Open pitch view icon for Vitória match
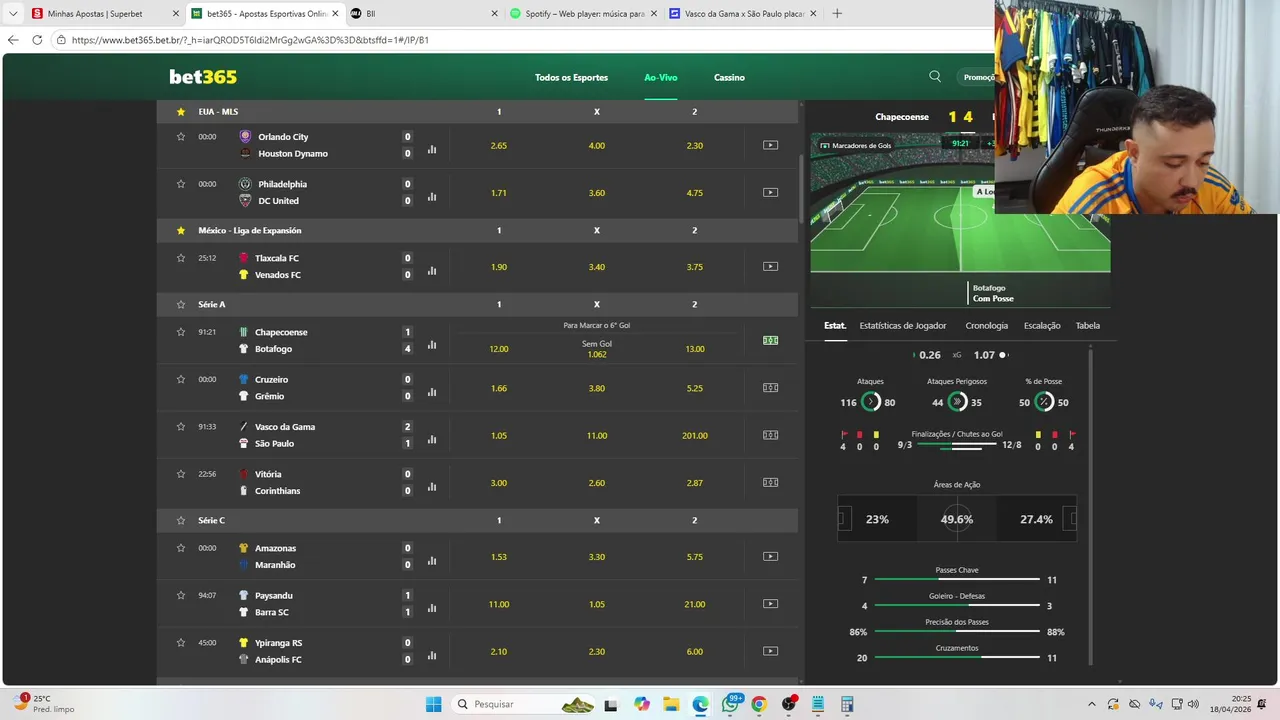 pyautogui.click(x=770, y=482)
